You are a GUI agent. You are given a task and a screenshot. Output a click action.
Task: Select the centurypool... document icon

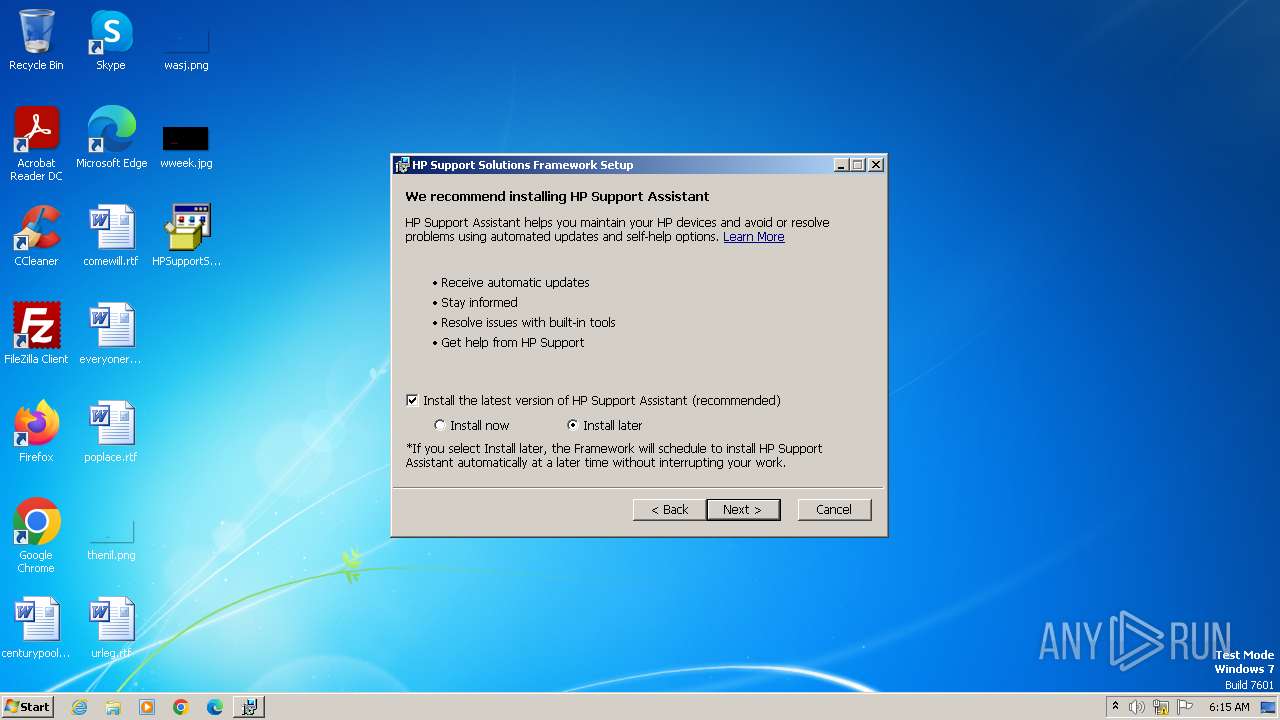coord(36,628)
